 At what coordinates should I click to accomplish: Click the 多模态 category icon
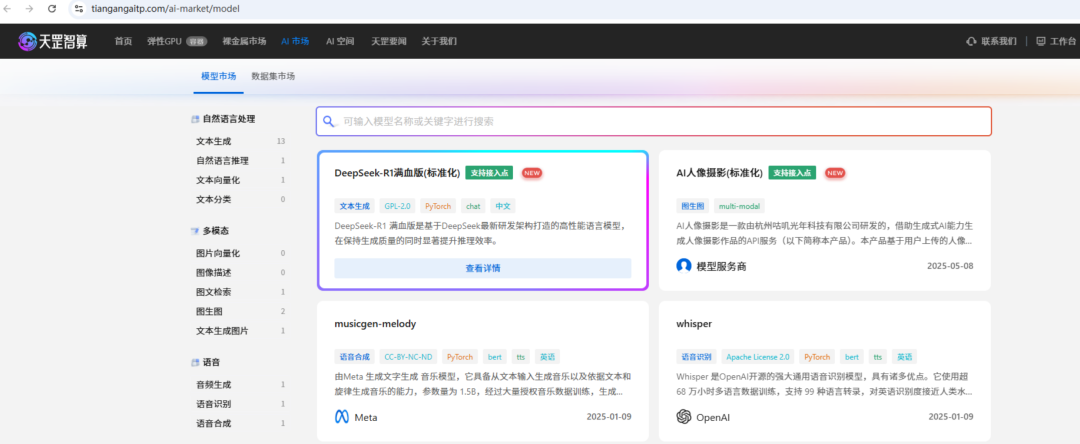tap(195, 231)
